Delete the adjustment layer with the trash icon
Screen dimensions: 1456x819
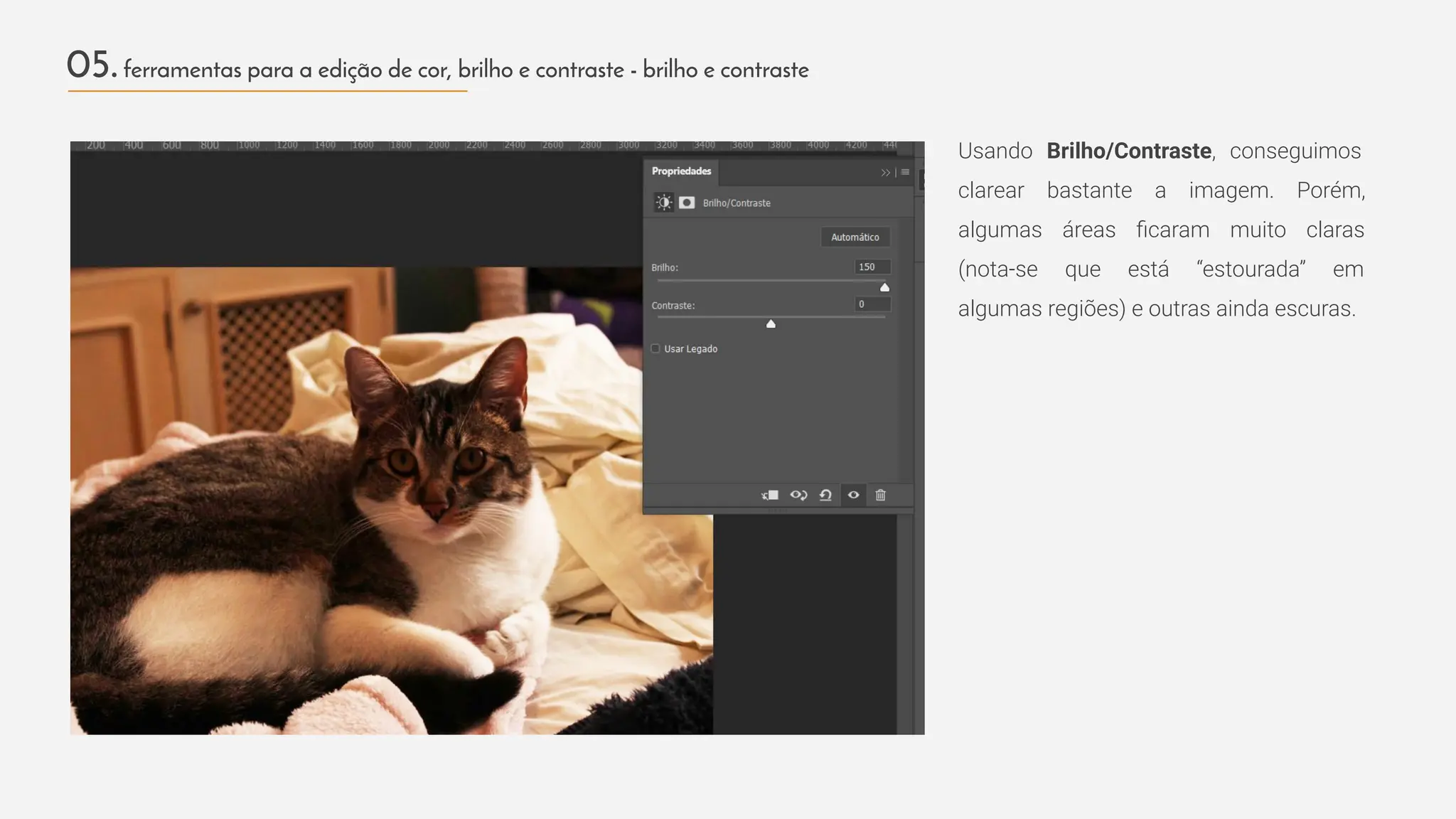(880, 495)
